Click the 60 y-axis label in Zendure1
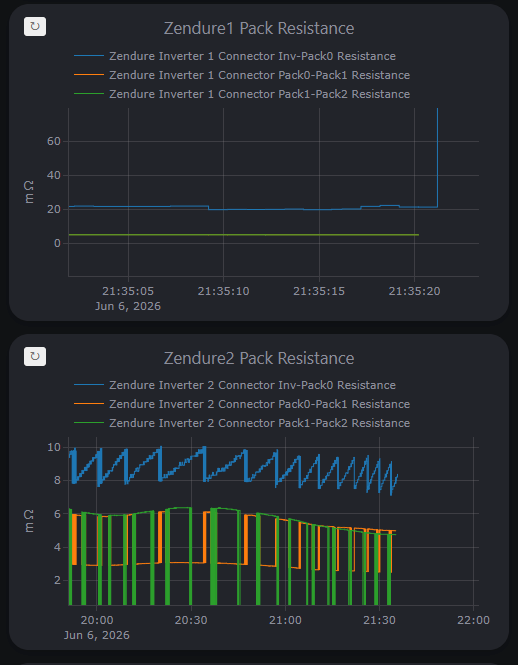 coord(55,141)
